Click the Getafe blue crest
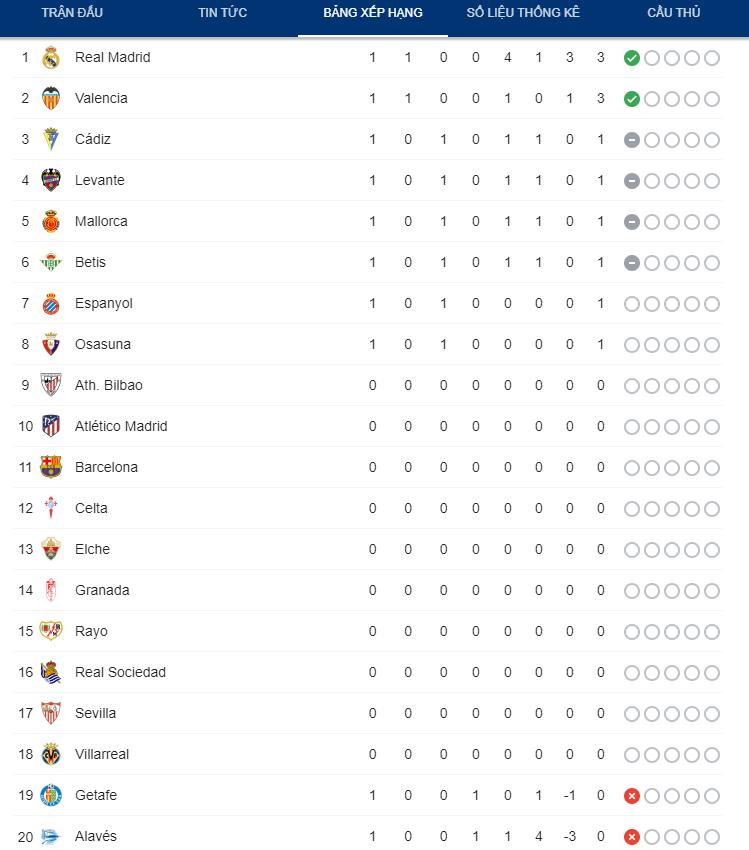This screenshot has height=850, width=749. [51, 795]
